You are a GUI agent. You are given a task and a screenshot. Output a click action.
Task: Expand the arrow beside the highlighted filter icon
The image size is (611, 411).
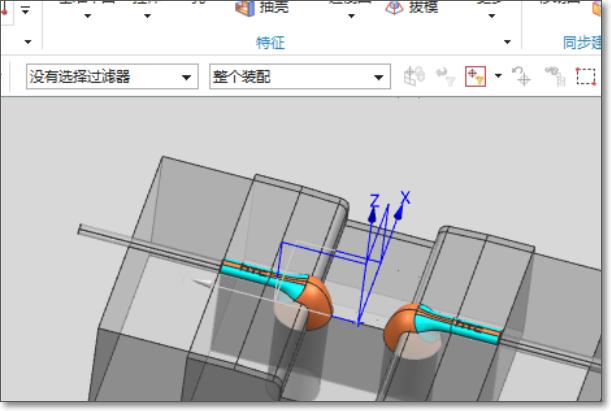(x=498, y=76)
